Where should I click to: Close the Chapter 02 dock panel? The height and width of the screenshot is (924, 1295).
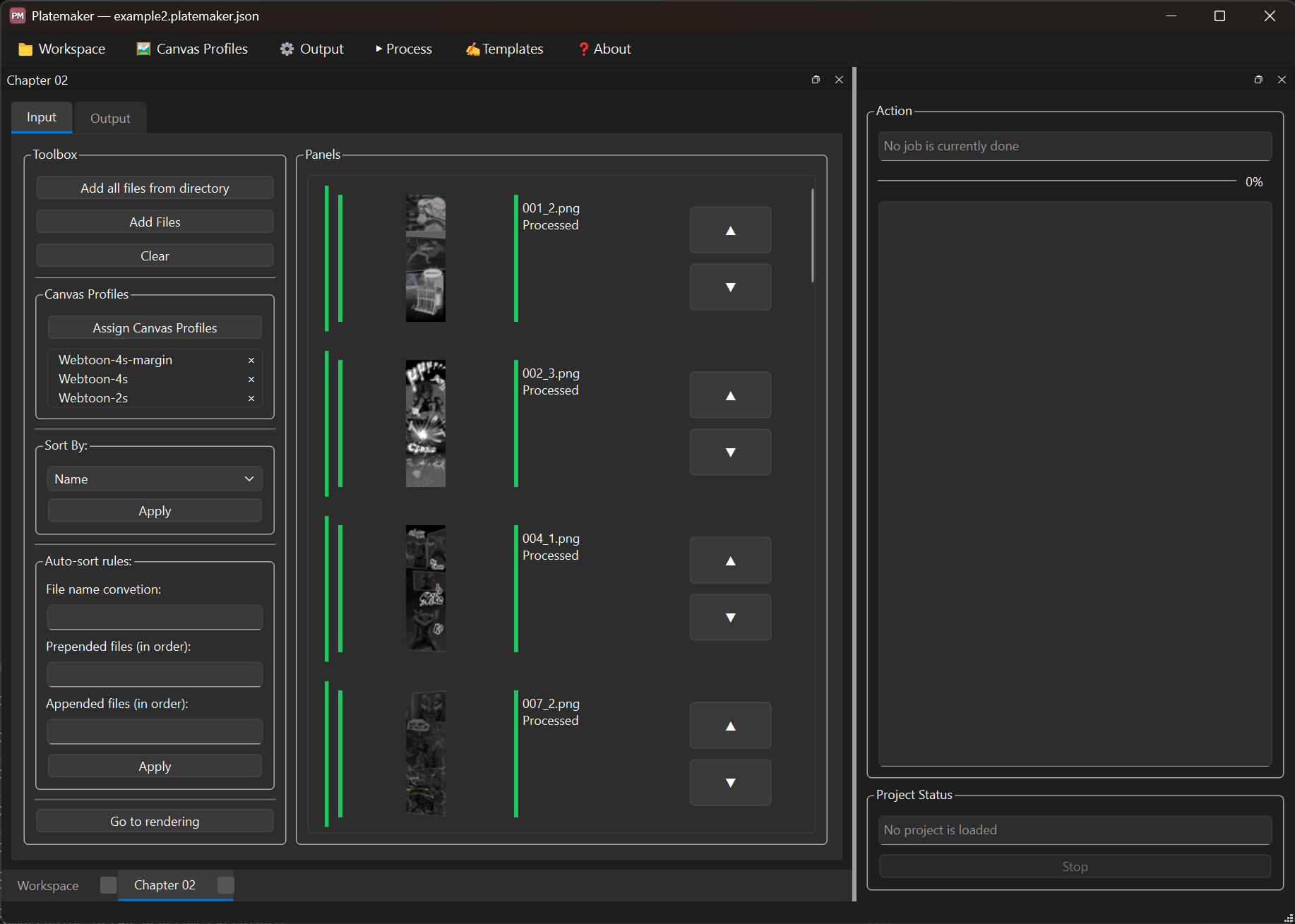839,80
